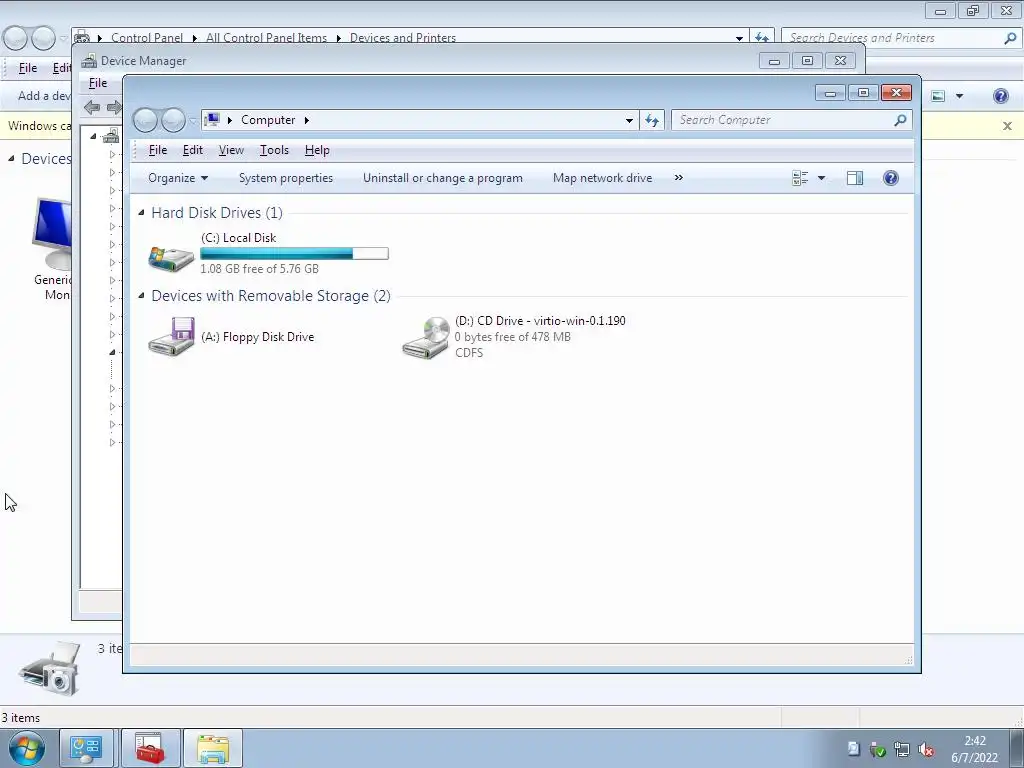Collapse the Hard Disk Drives group
Viewport: 1024px width, 768px height.
(141, 212)
